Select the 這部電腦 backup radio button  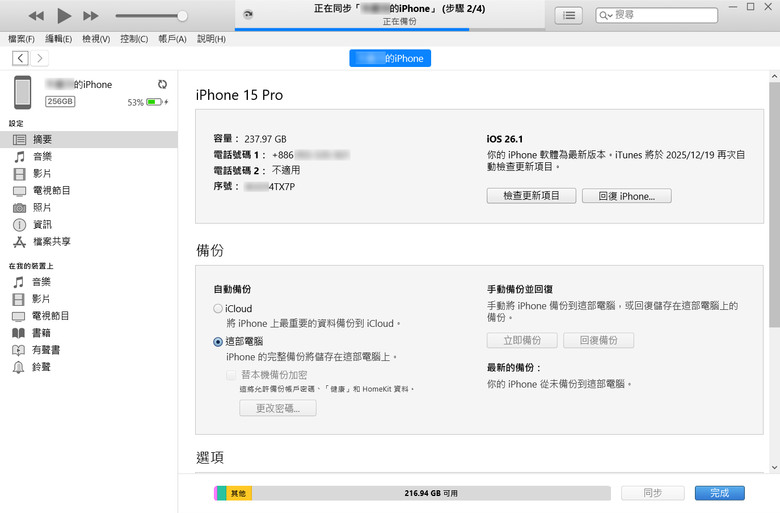tap(217, 342)
